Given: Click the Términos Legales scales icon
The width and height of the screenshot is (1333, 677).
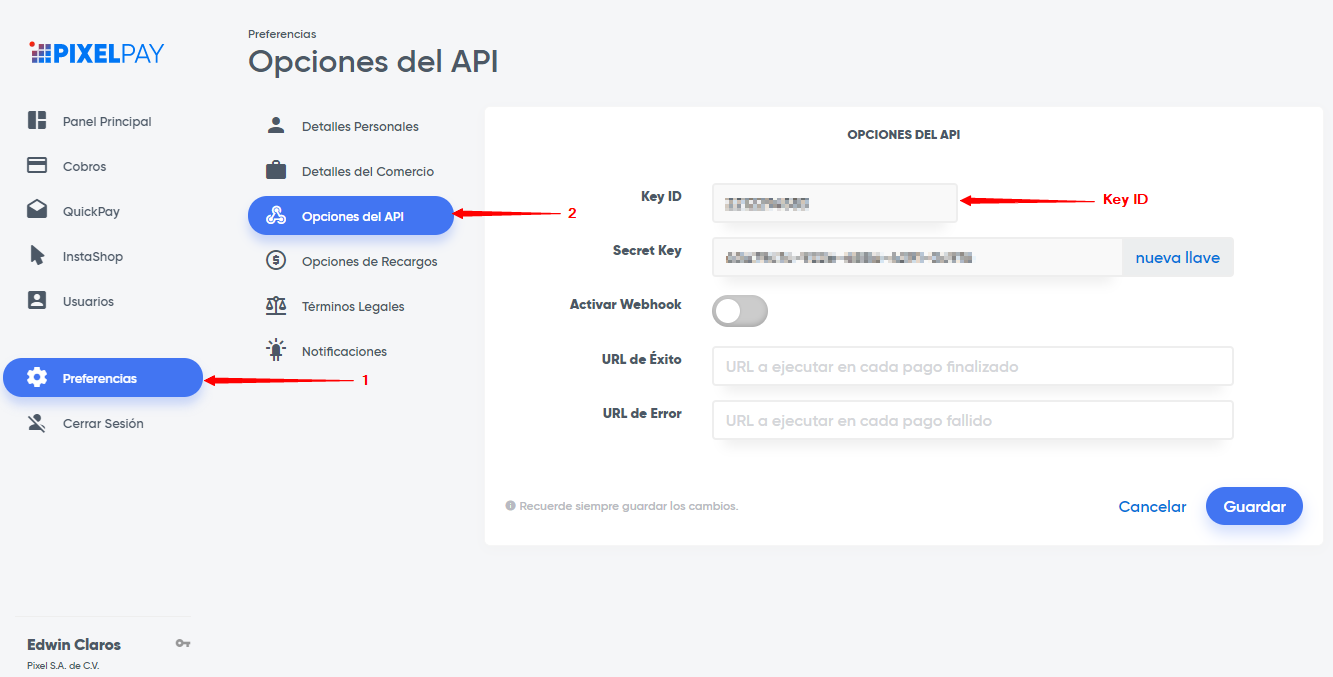Looking at the screenshot, I should (x=276, y=305).
